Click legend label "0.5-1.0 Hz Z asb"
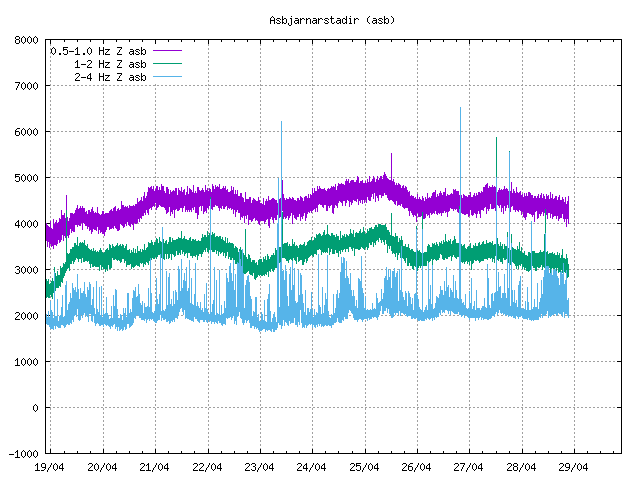This screenshot has height=480, width=640. [x=98, y=51]
